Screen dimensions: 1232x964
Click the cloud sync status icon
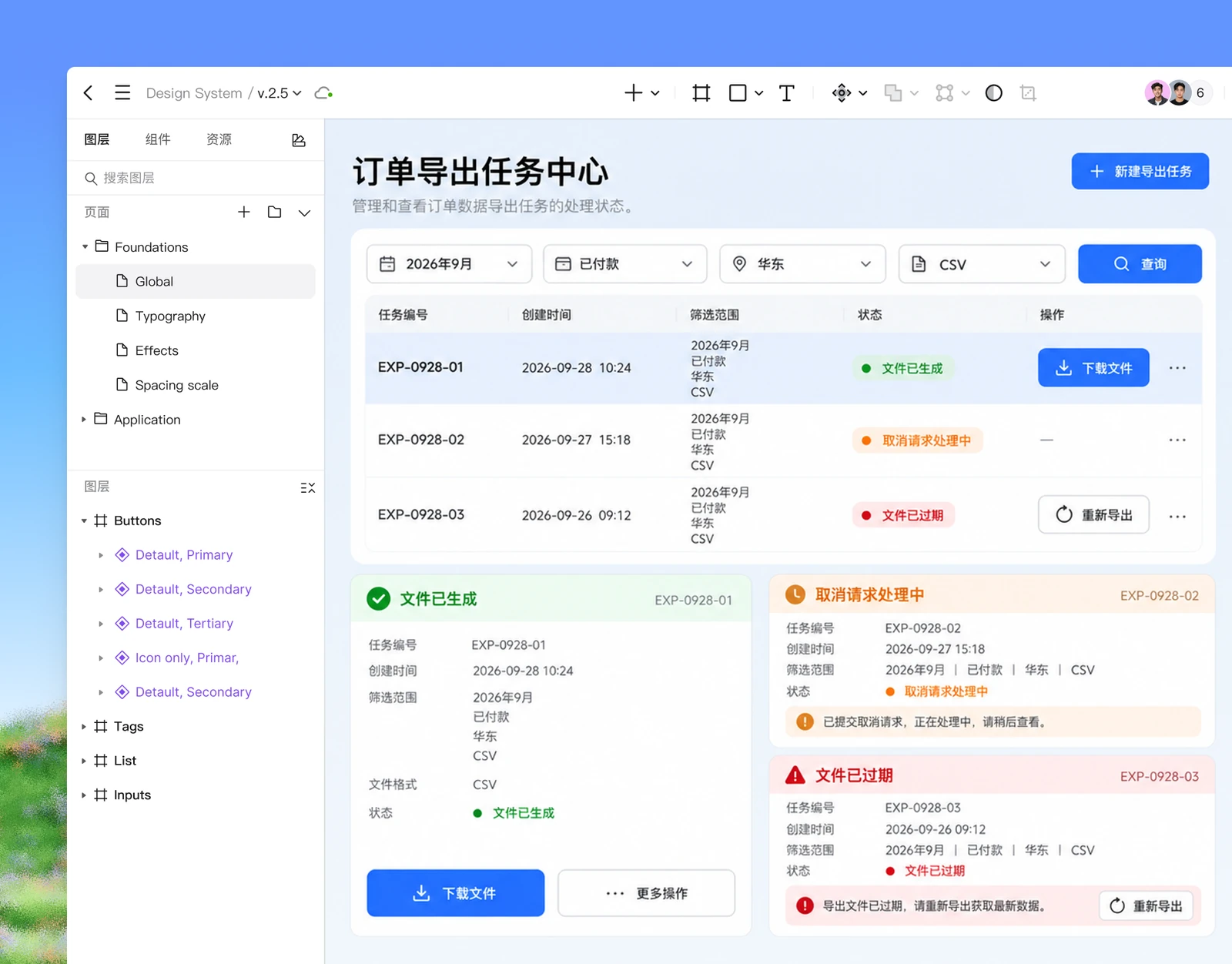click(x=323, y=93)
